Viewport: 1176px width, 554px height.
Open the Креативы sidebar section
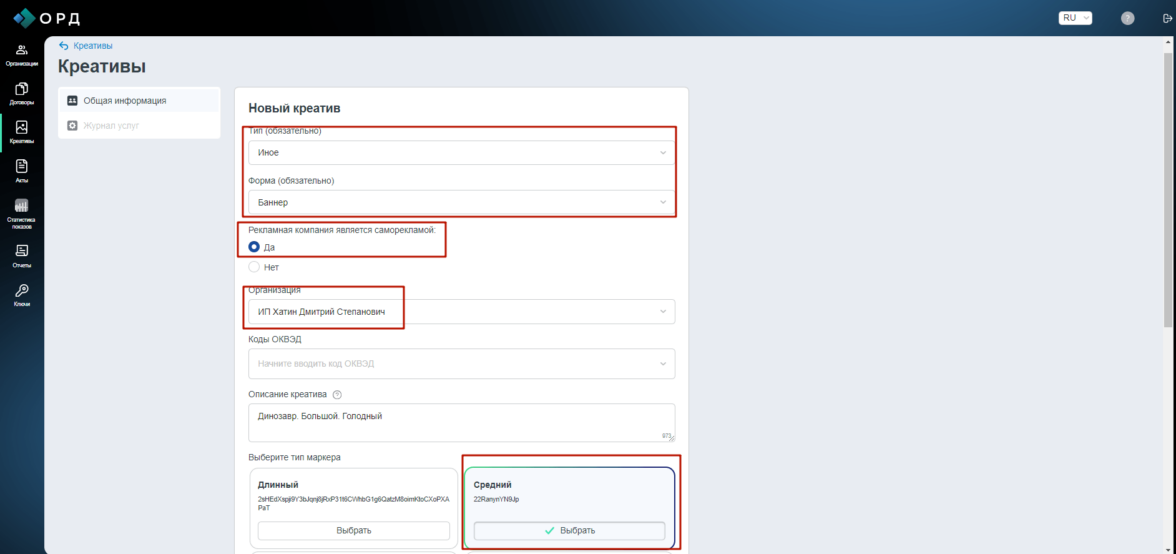click(x=22, y=133)
